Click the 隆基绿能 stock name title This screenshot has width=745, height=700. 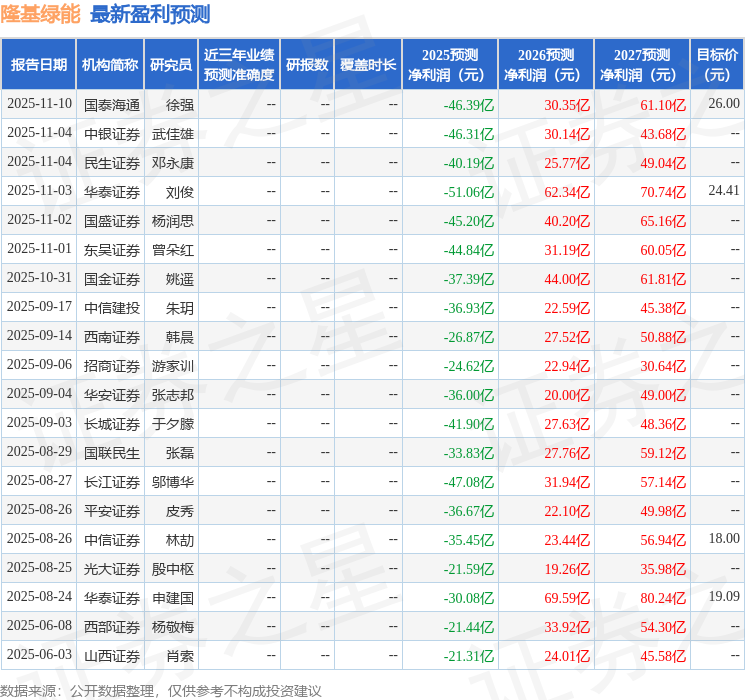click(41, 15)
